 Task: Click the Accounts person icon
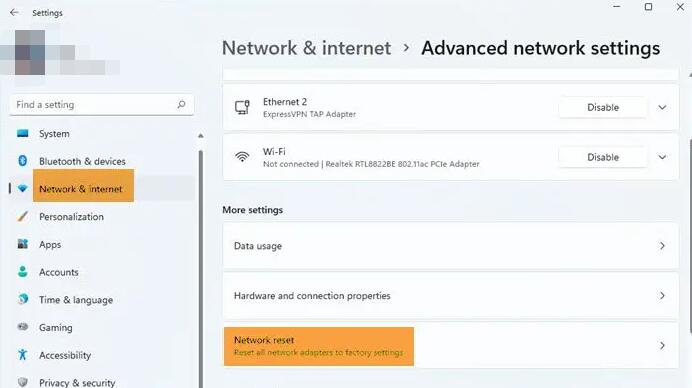23,271
